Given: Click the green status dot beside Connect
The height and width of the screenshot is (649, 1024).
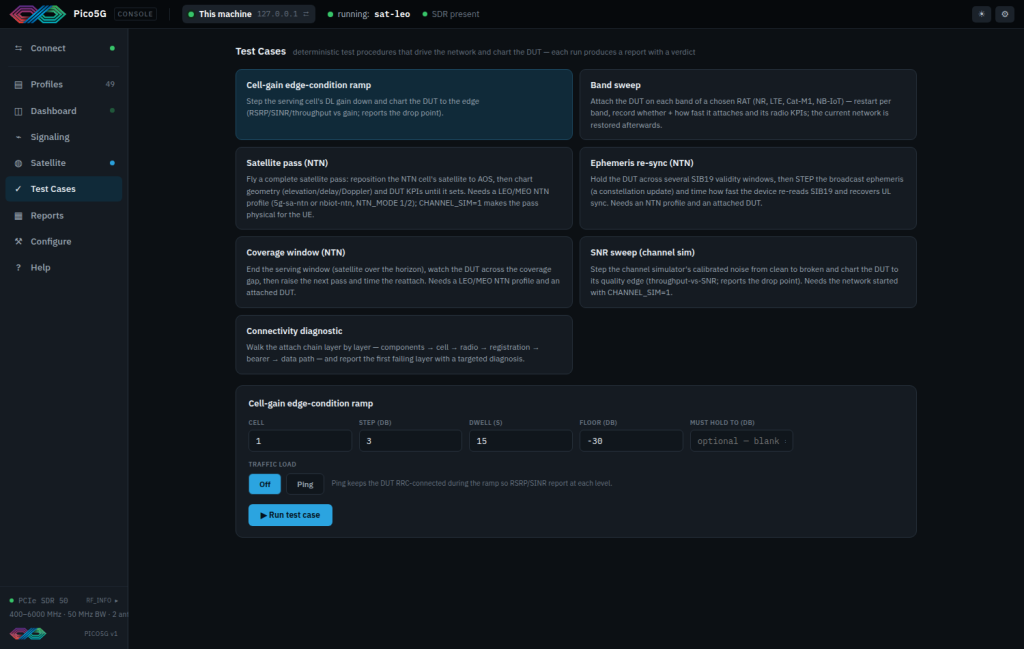Looking at the screenshot, I should (112, 48).
